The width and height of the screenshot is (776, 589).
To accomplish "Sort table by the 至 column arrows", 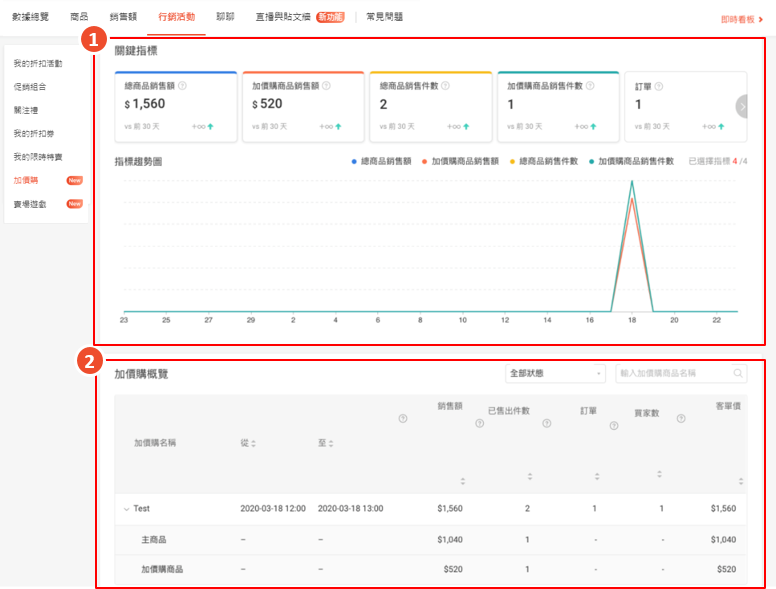I will 330,443.
